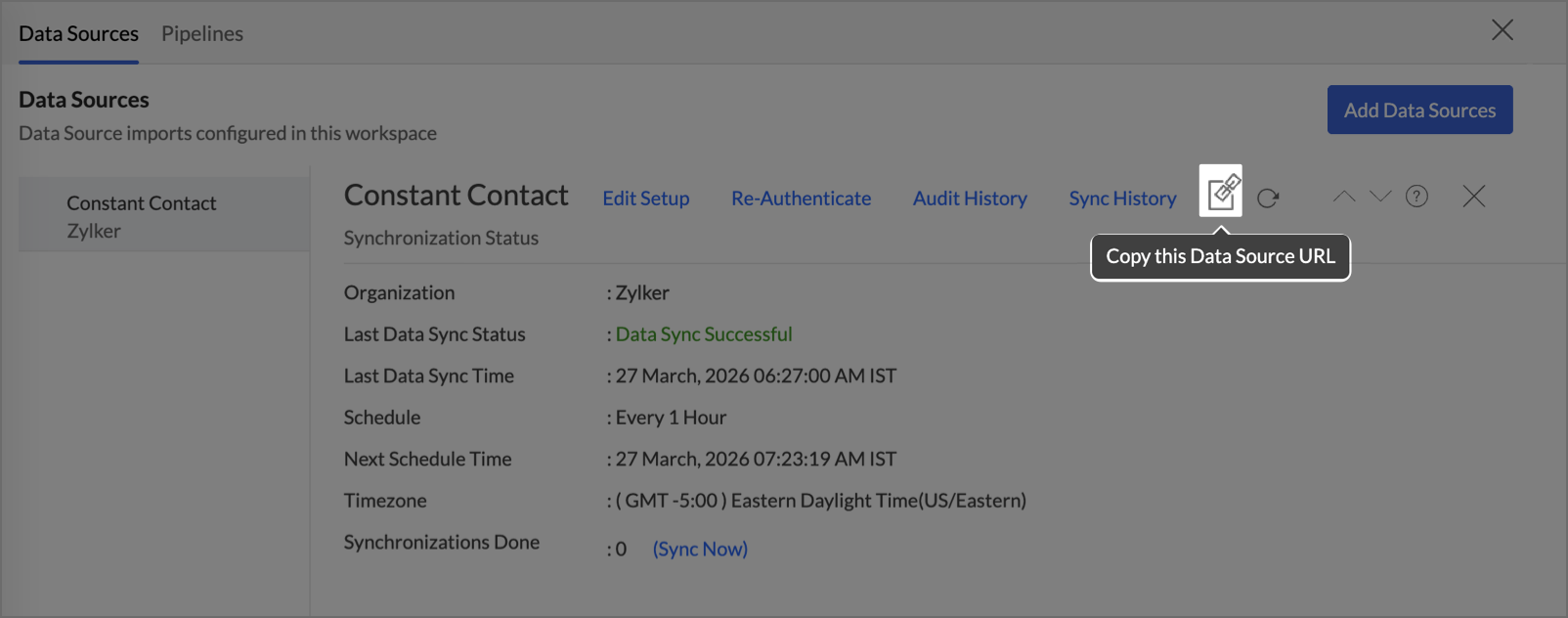The width and height of the screenshot is (1568, 618).
Task: Click the Copy this Data Source URL tooltip
Action: [1220, 257]
